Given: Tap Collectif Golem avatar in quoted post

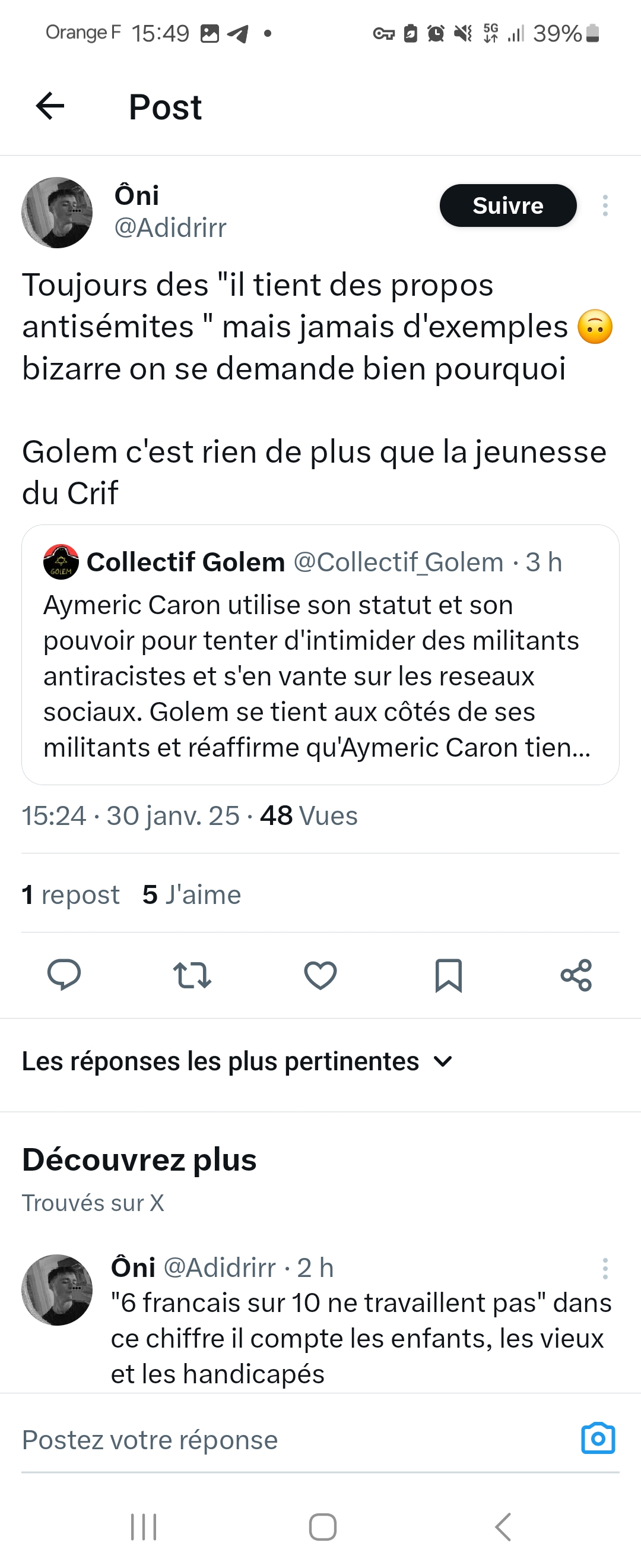Looking at the screenshot, I should click(x=61, y=562).
